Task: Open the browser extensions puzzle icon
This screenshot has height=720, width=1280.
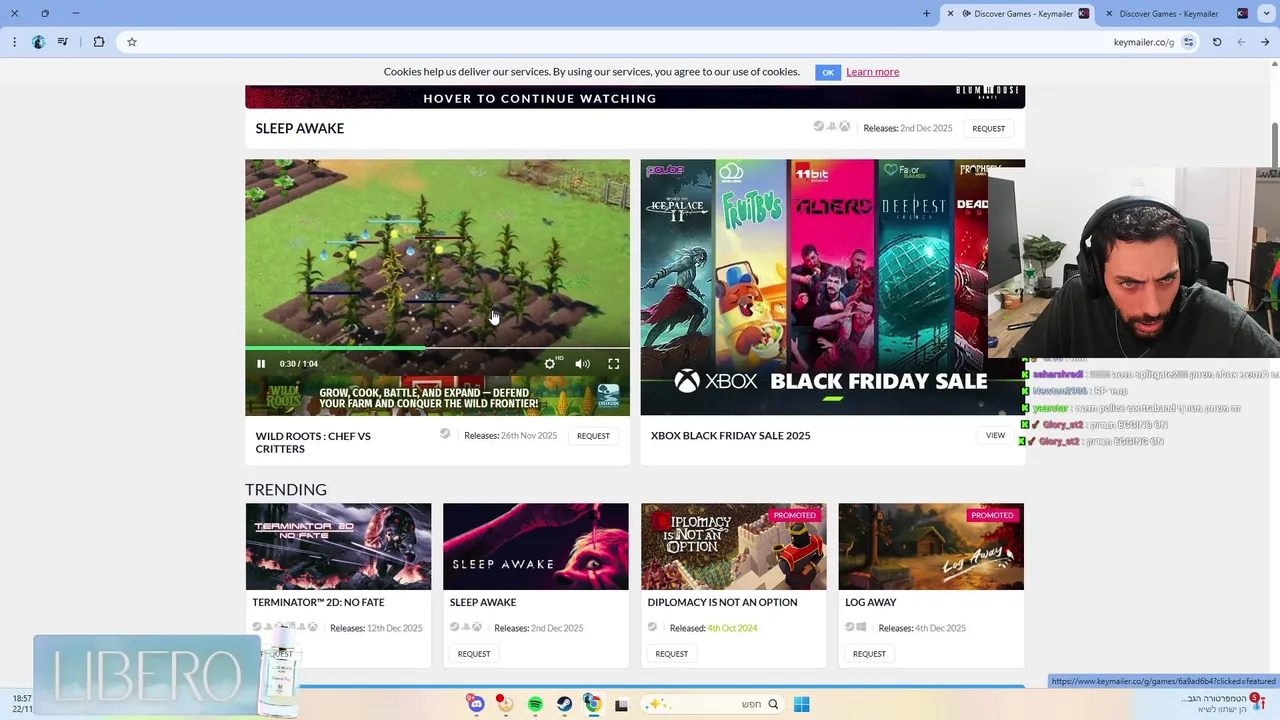Action: point(99,42)
